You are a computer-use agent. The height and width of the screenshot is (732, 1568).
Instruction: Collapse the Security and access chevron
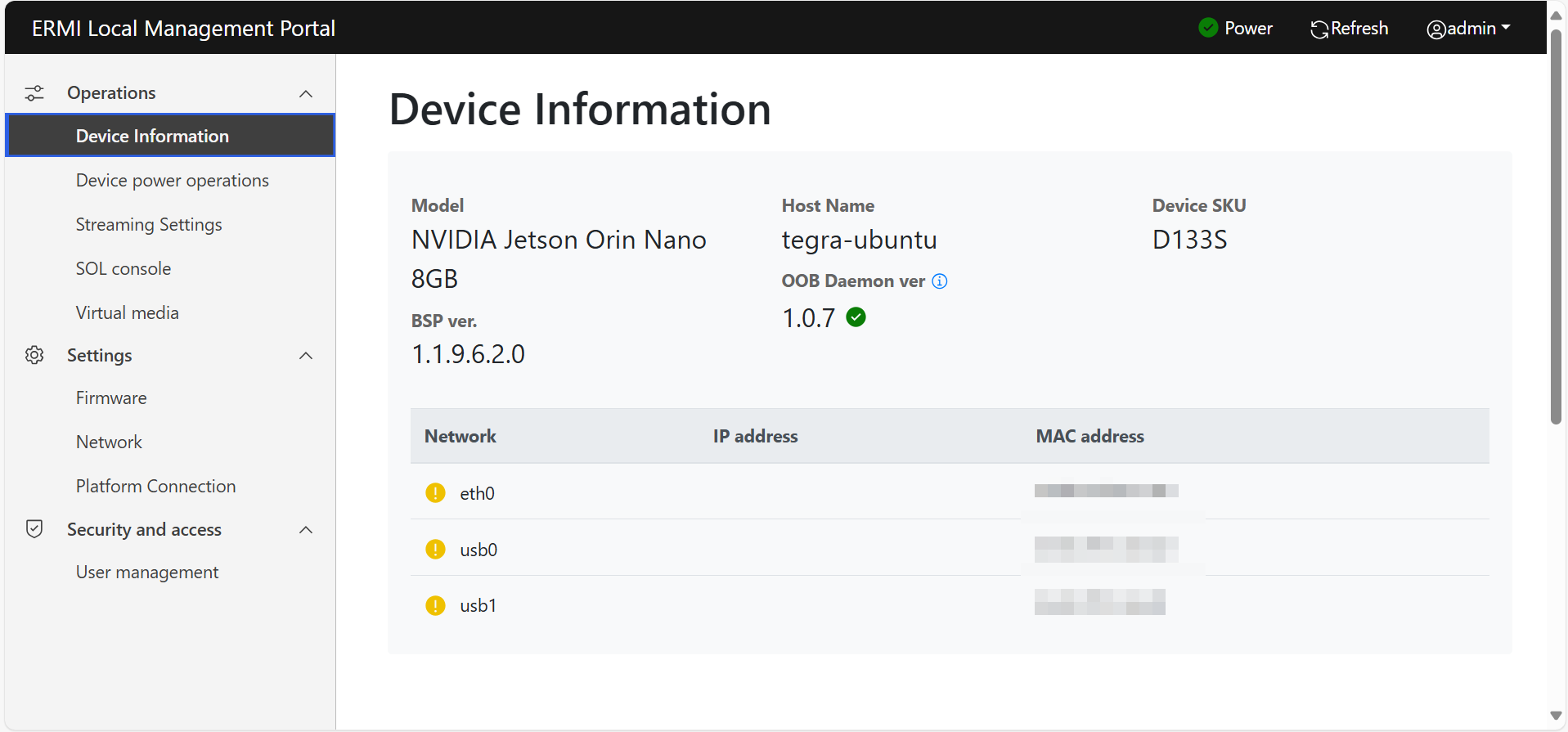point(306,530)
